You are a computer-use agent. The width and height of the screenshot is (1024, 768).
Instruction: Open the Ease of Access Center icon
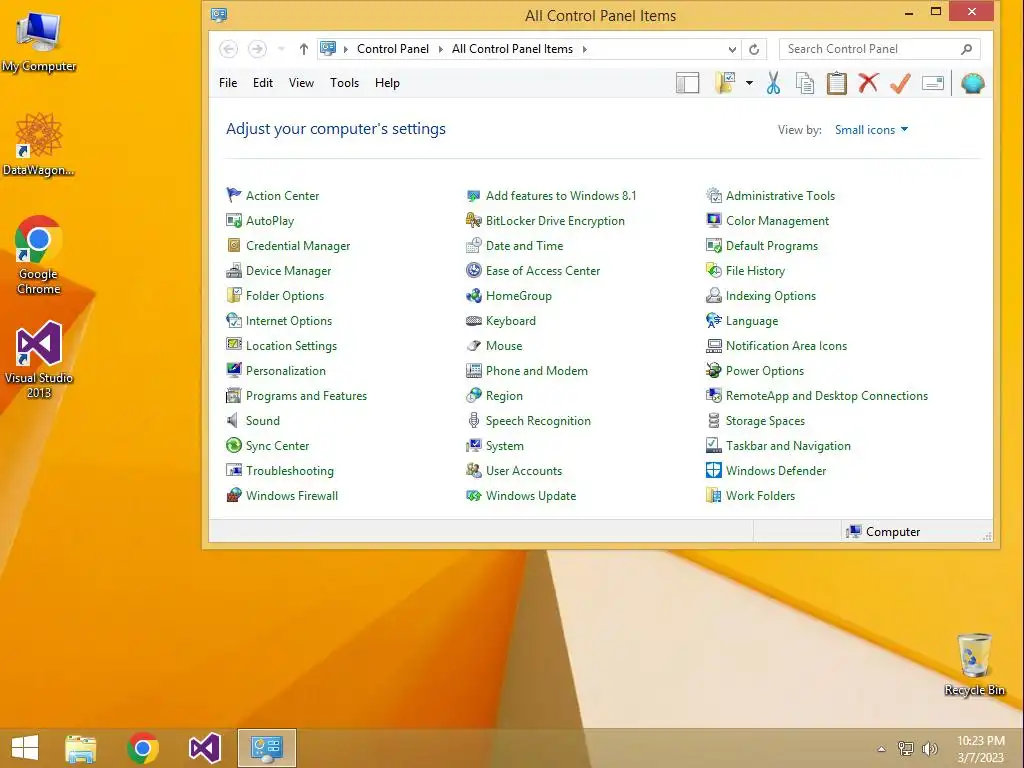point(473,270)
